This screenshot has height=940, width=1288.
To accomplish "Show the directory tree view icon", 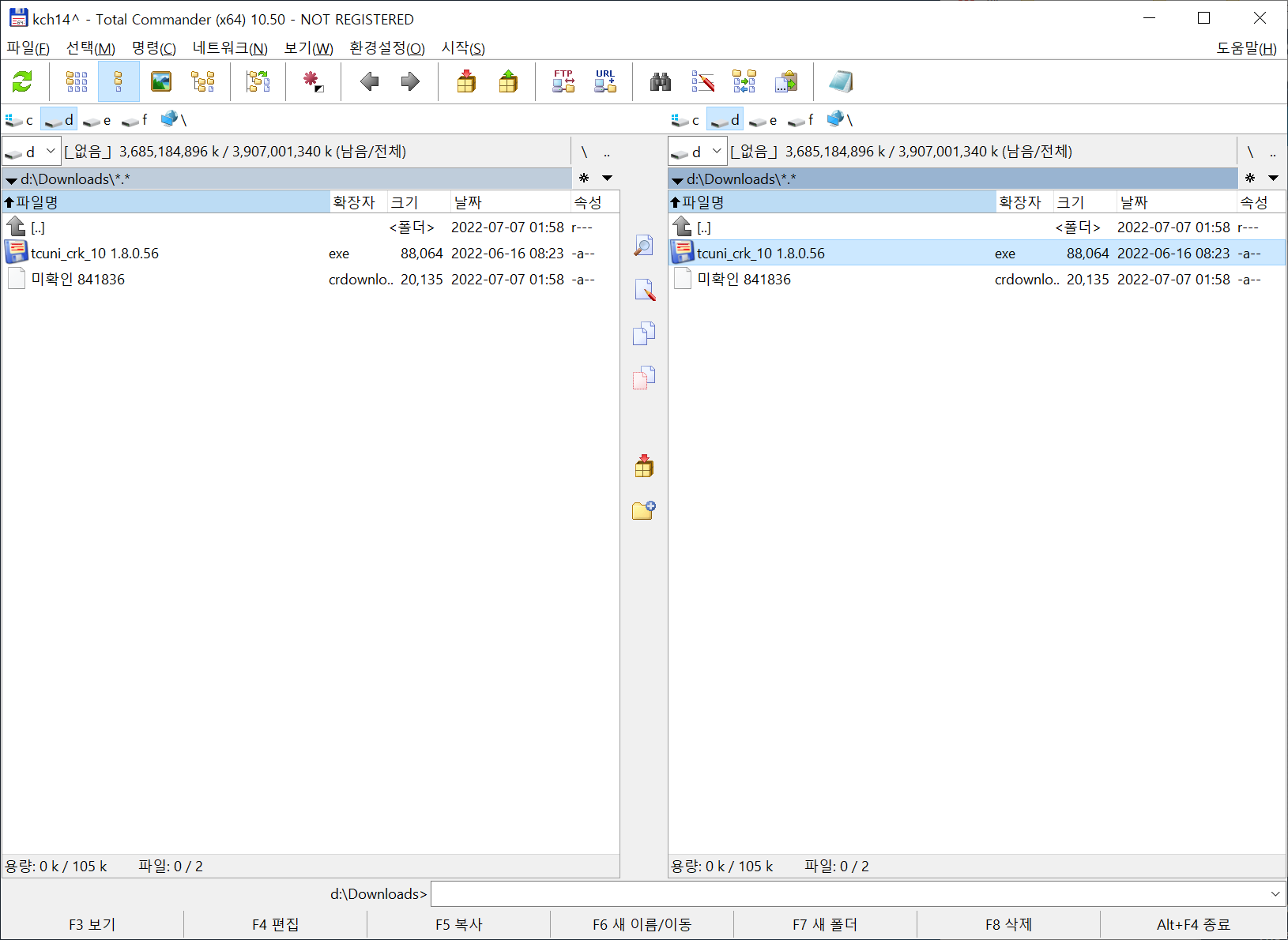I will tap(203, 81).
